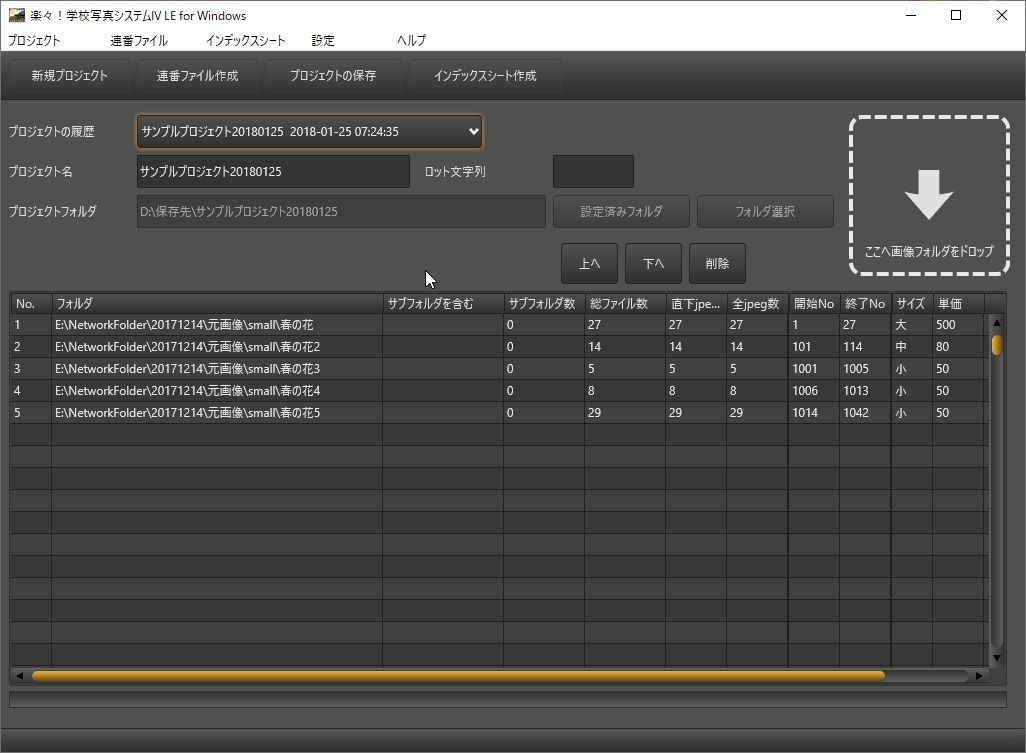This screenshot has height=753, width=1026.
Task: Click the プロジェクトの保存 button
Action: pos(333,76)
